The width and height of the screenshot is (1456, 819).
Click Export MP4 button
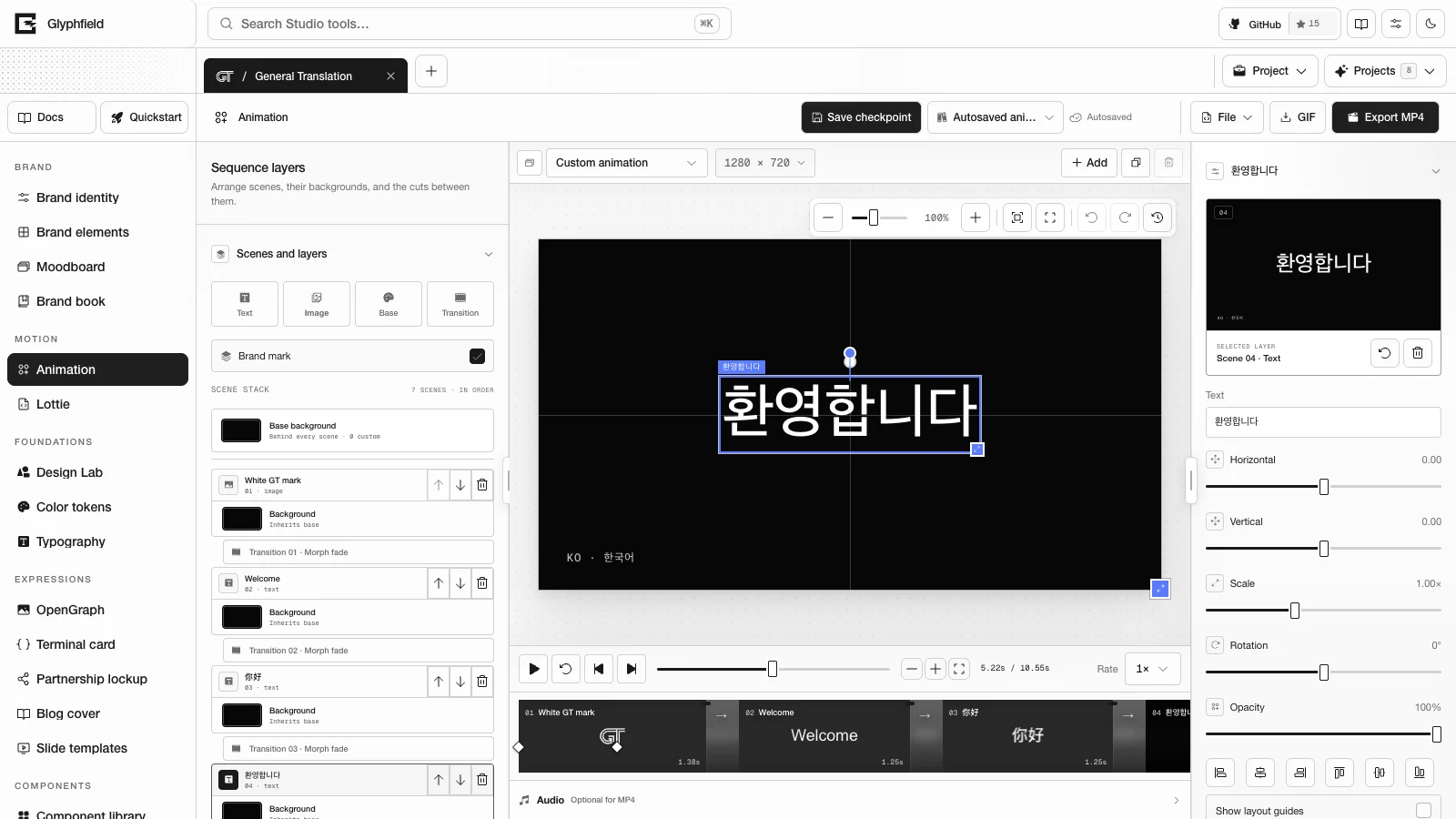click(x=1385, y=117)
